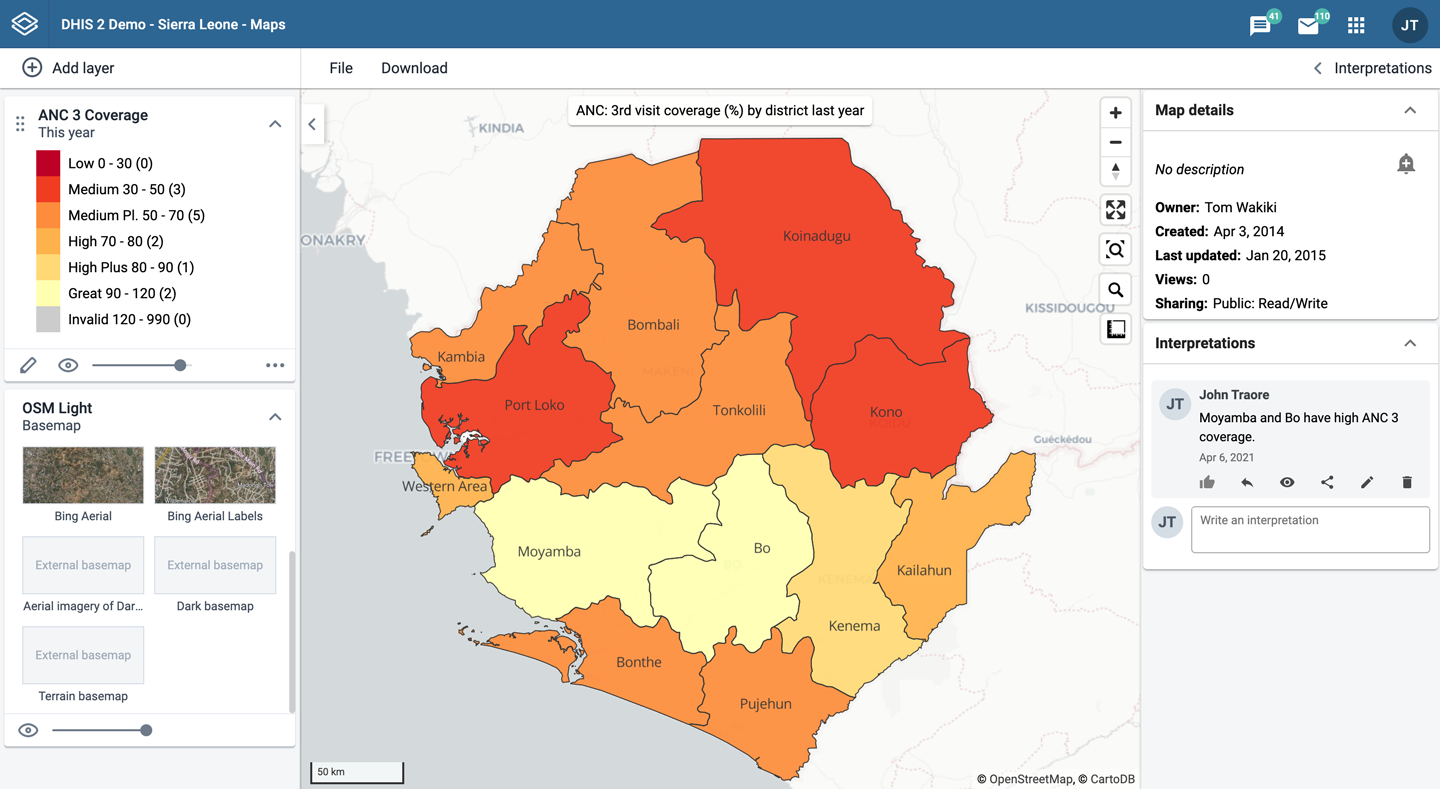Screen dimensions: 1440x789
Task: Click the fullscreen map control icon
Action: point(1115,210)
